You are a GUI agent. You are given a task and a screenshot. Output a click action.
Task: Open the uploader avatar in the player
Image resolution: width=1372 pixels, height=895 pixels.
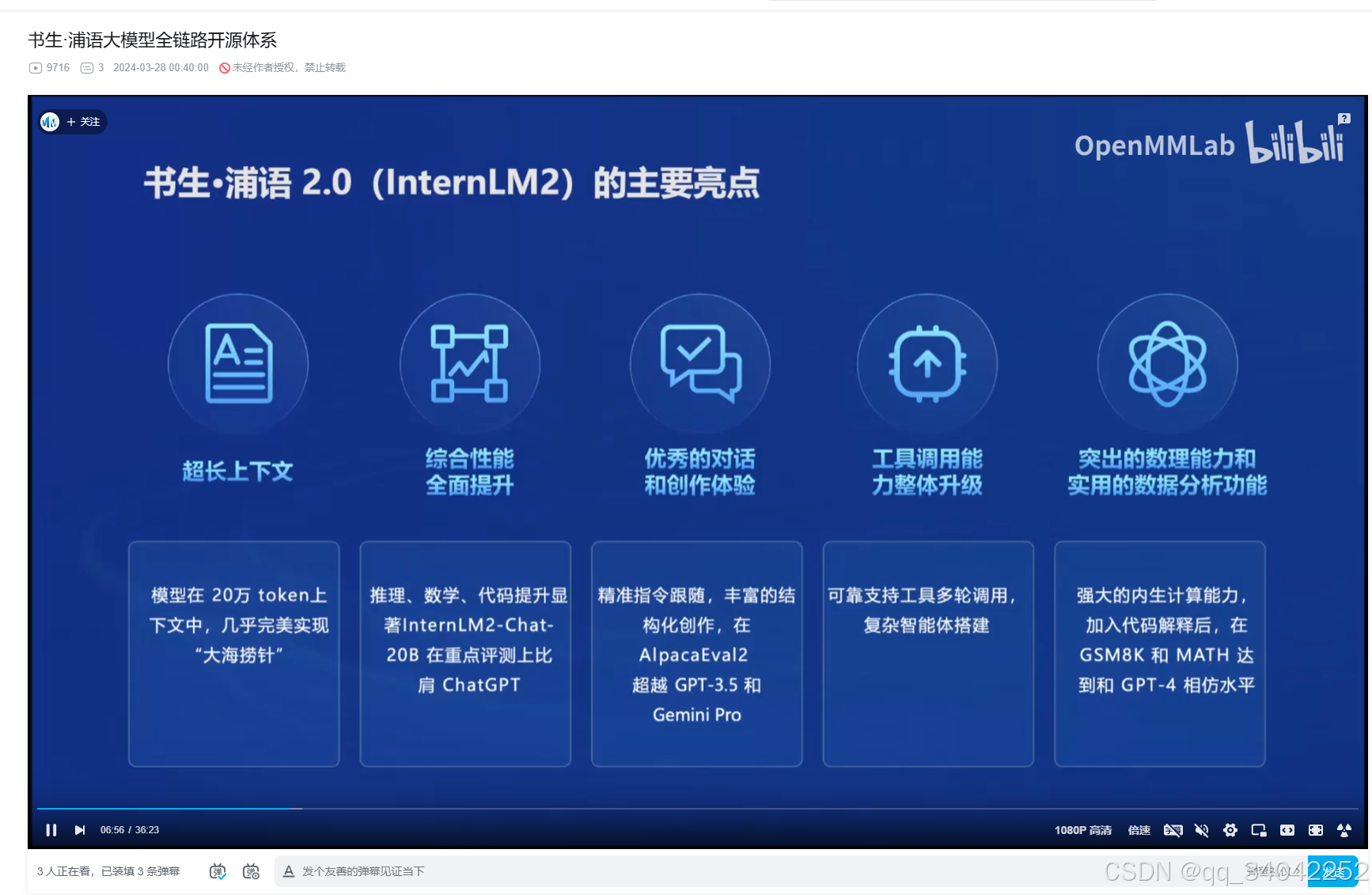(50, 122)
